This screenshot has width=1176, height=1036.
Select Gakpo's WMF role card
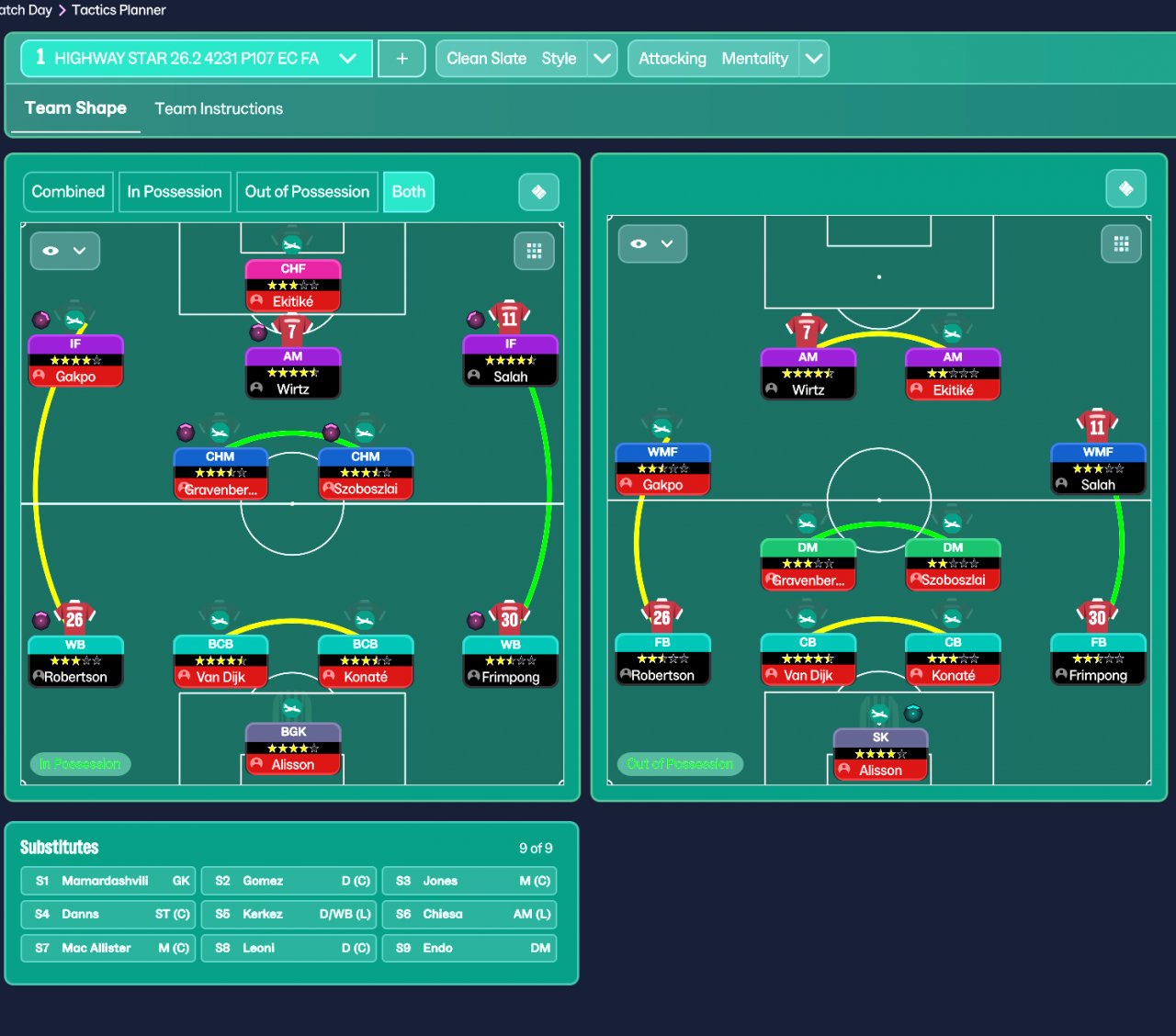coord(662,469)
